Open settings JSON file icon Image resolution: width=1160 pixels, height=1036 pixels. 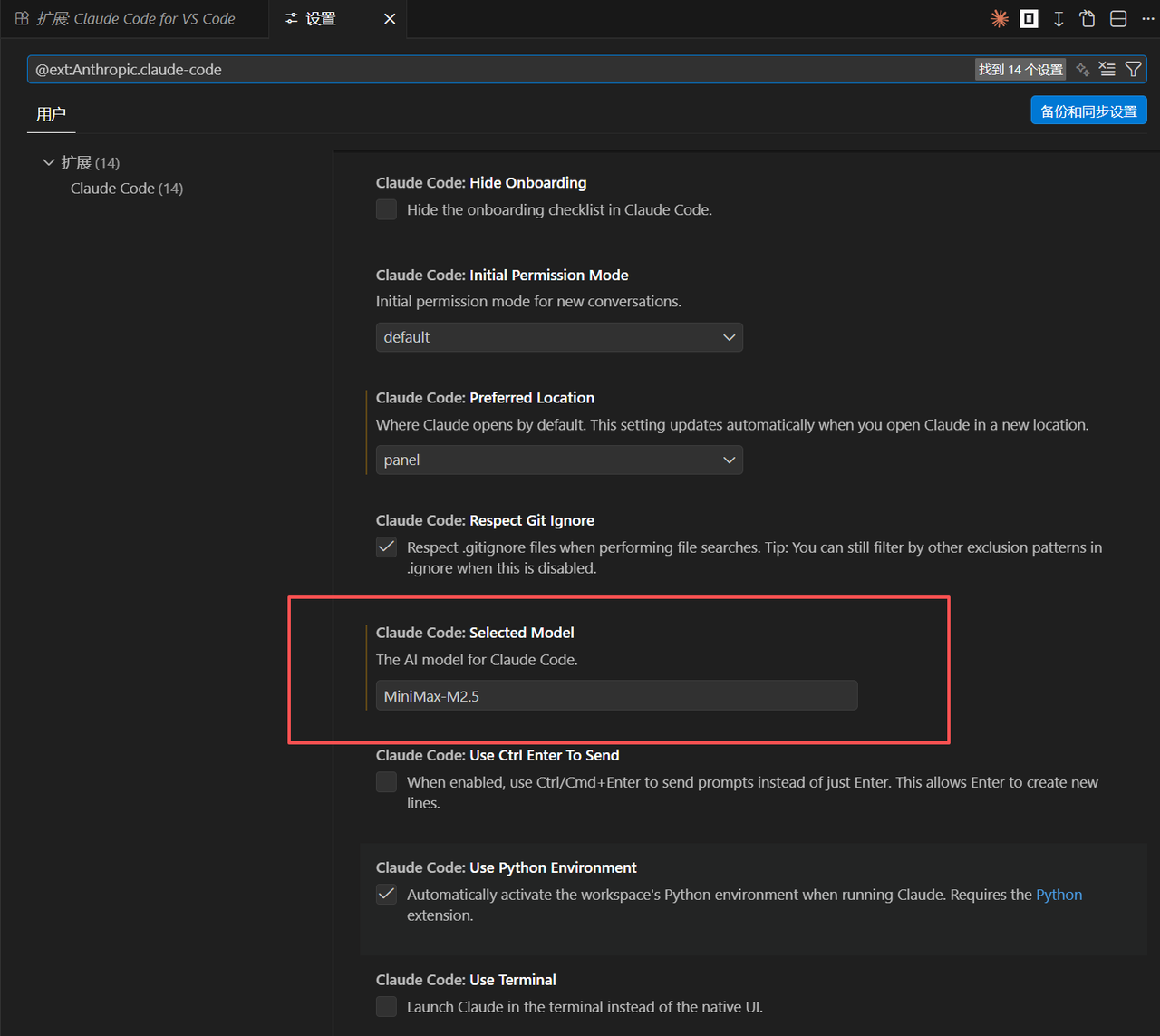[x=1087, y=19]
